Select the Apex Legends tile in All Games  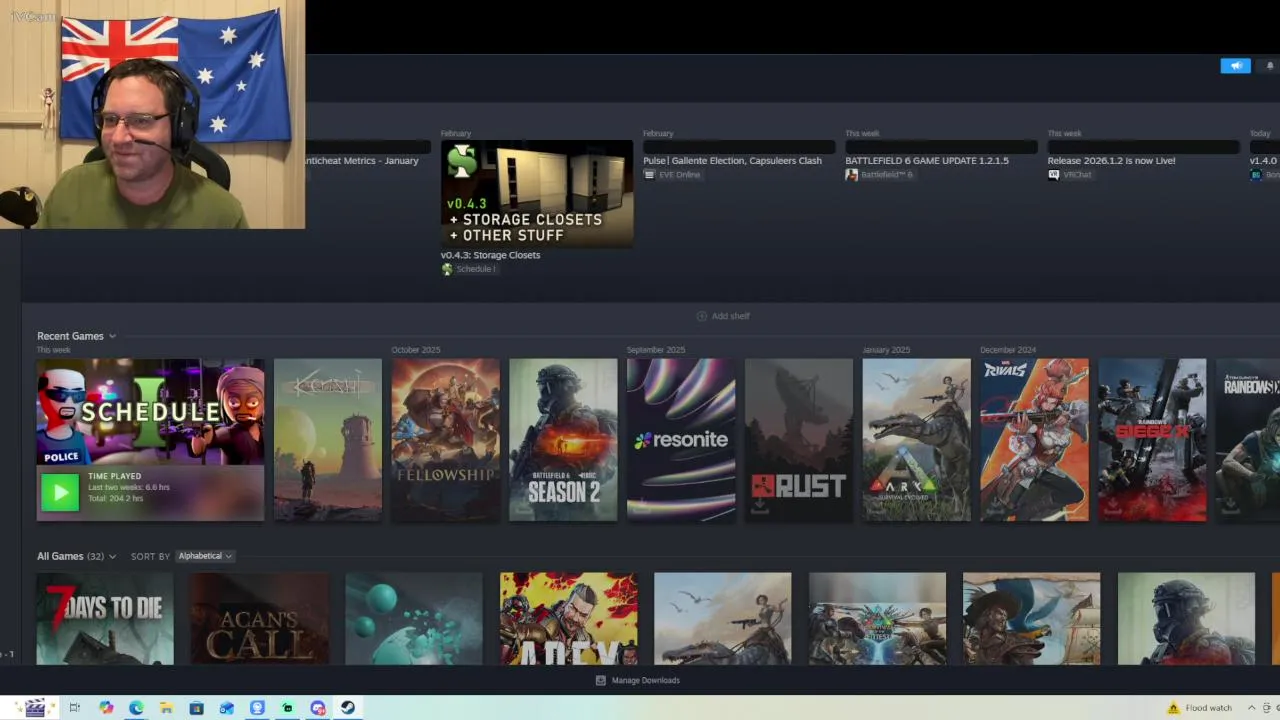point(568,618)
